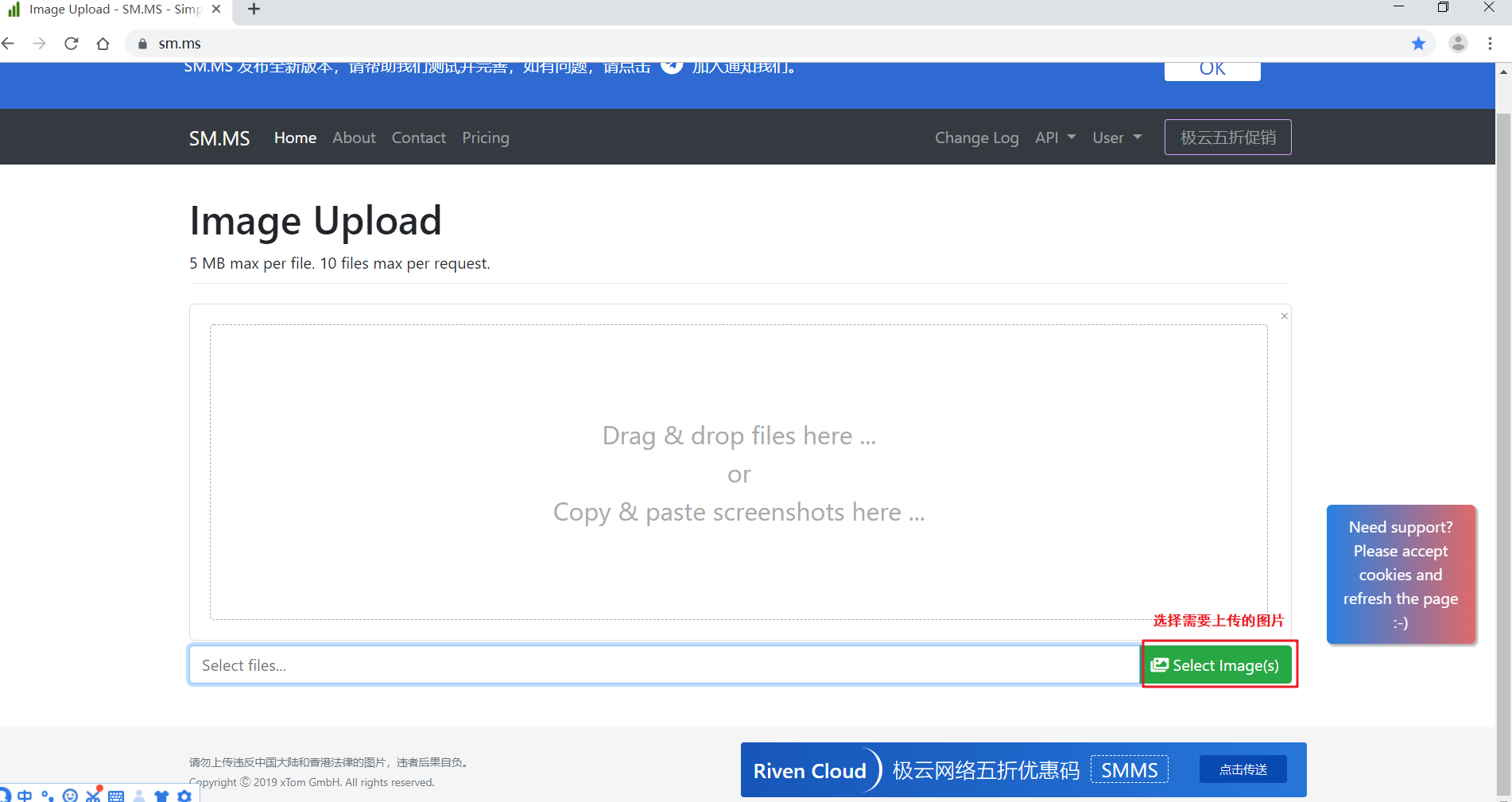Open the IME emoji smiley panel
The width and height of the screenshot is (1512, 802).
(x=70, y=796)
